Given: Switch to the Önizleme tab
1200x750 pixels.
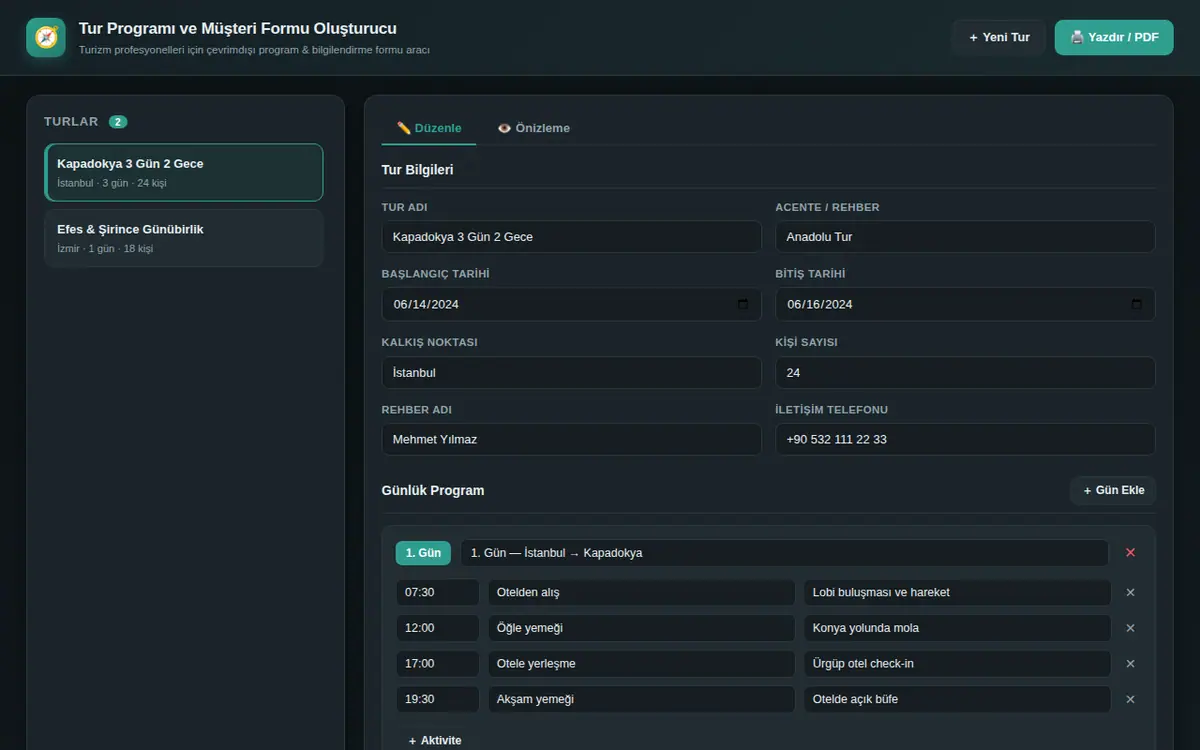Looking at the screenshot, I should pos(534,128).
